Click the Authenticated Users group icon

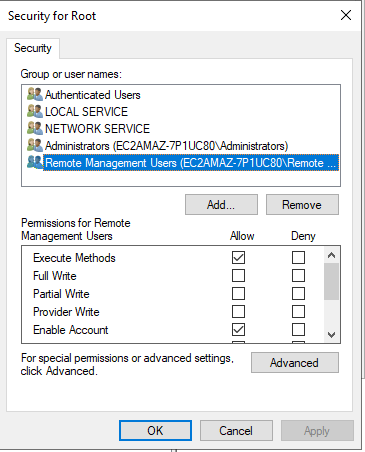click(35, 95)
